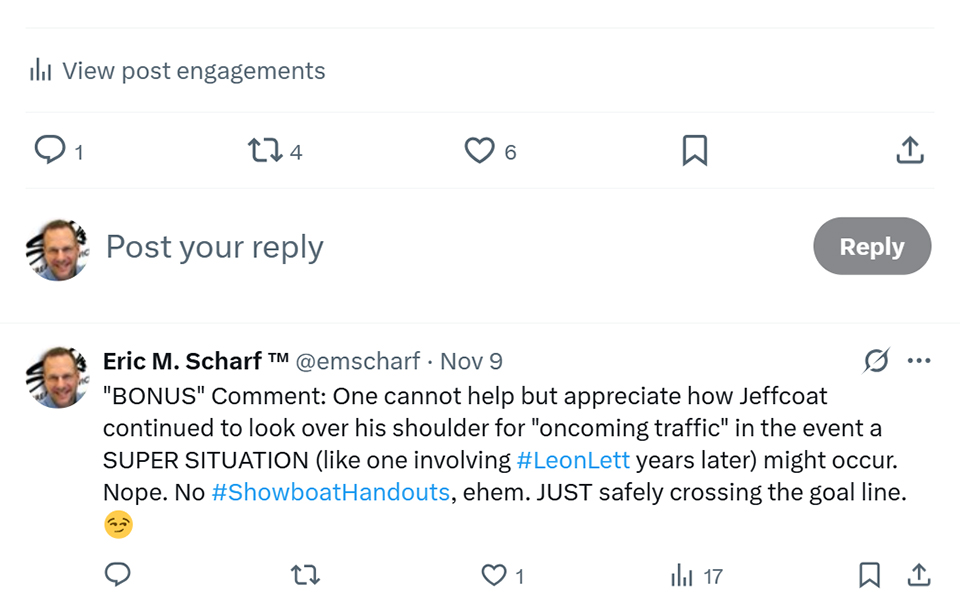Reply to the BONUS Comment post
This screenshot has height=614, width=960.
point(118,575)
